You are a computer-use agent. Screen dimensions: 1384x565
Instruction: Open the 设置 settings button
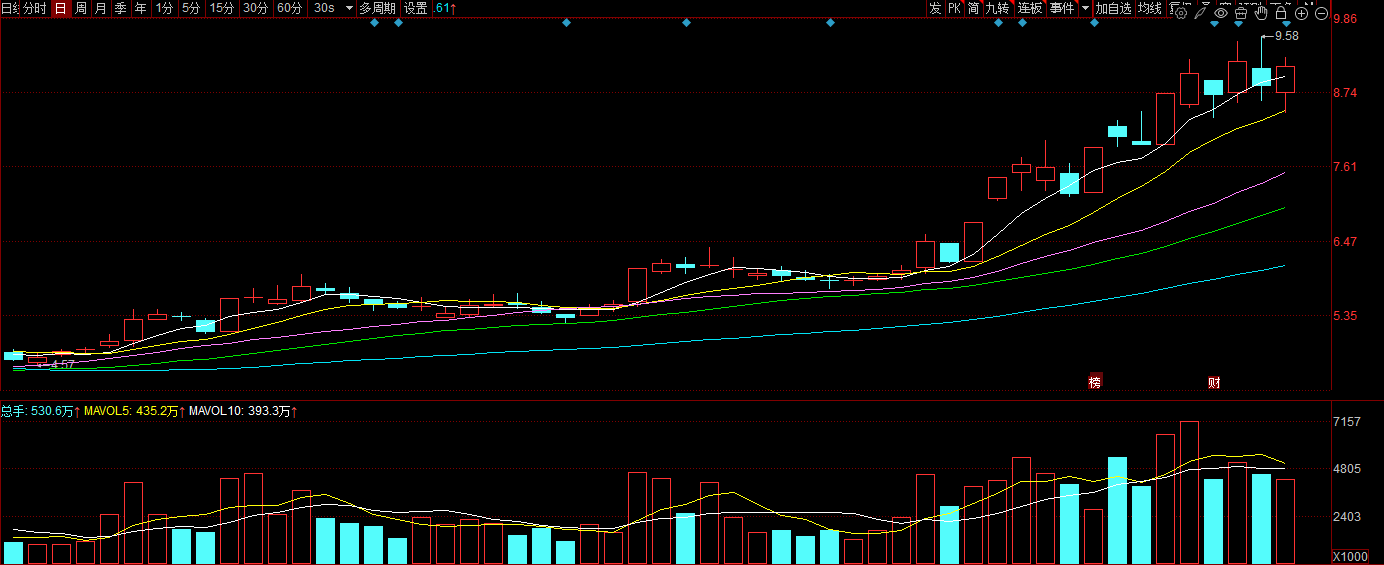[x=416, y=8]
